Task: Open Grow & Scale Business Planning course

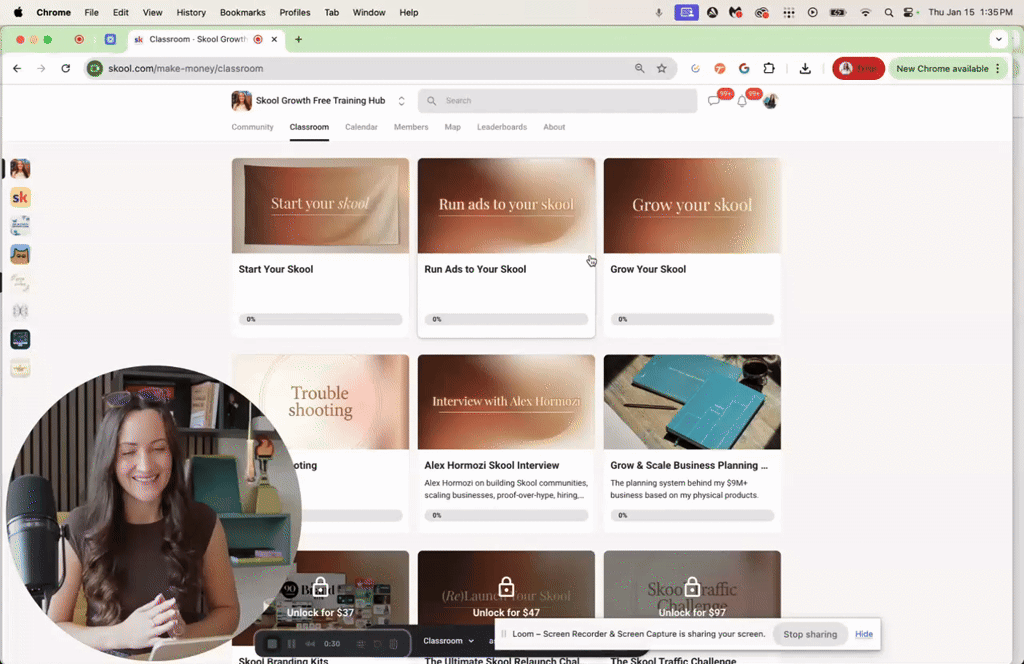Action: (692, 443)
